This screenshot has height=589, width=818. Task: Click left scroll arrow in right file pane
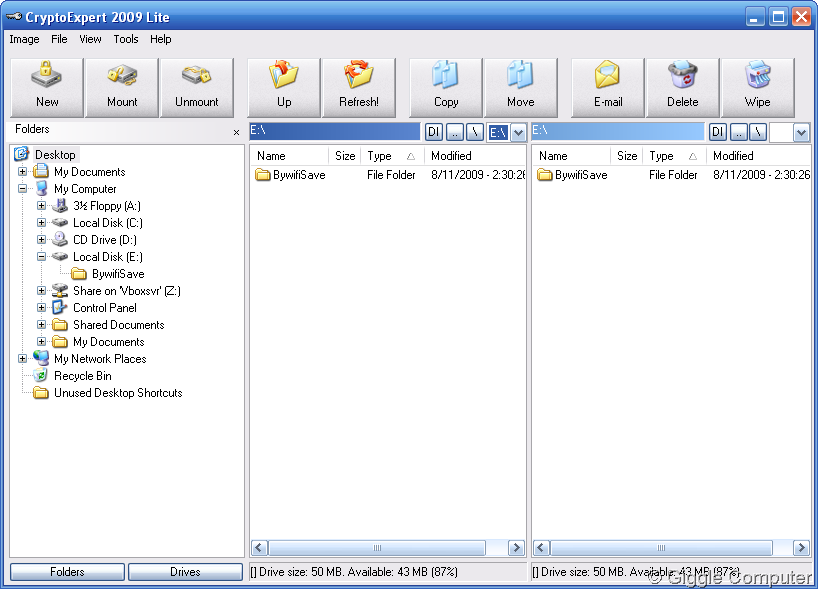coord(541,548)
